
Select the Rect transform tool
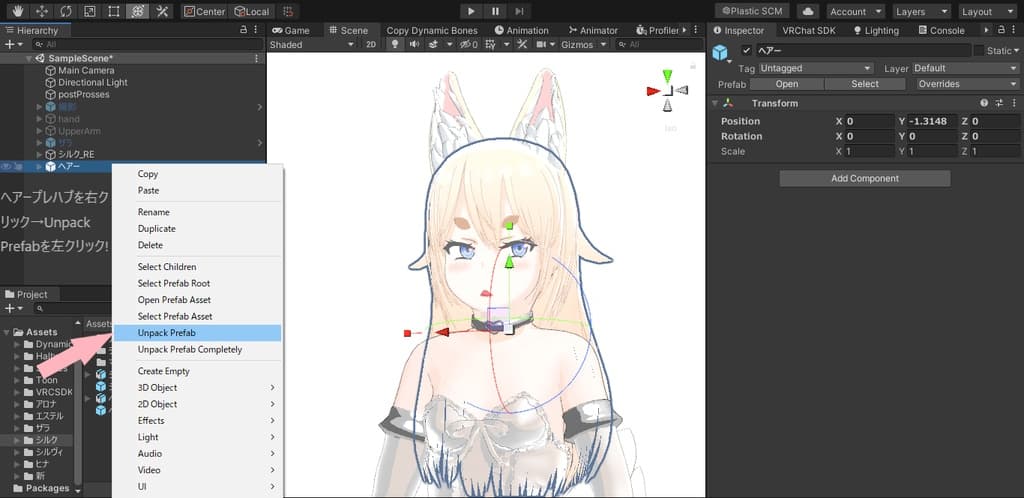pos(113,11)
